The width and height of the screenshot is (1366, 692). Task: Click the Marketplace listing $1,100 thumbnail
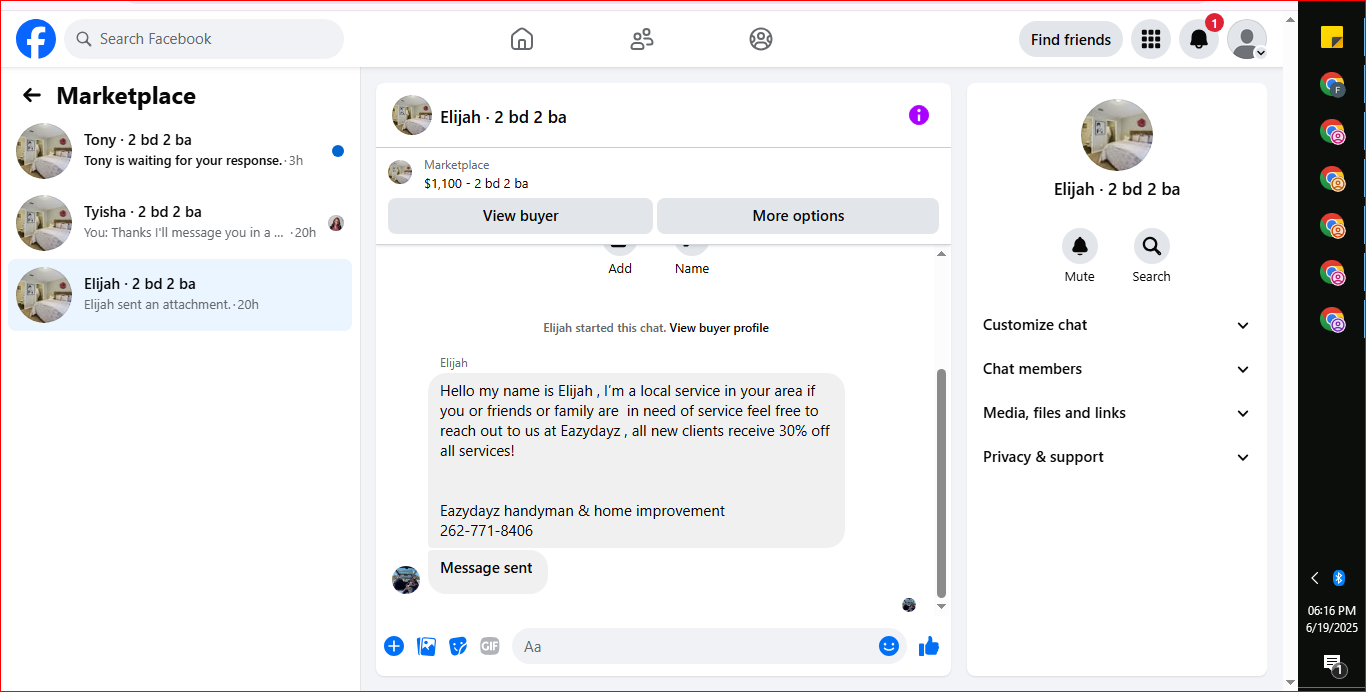(400, 172)
